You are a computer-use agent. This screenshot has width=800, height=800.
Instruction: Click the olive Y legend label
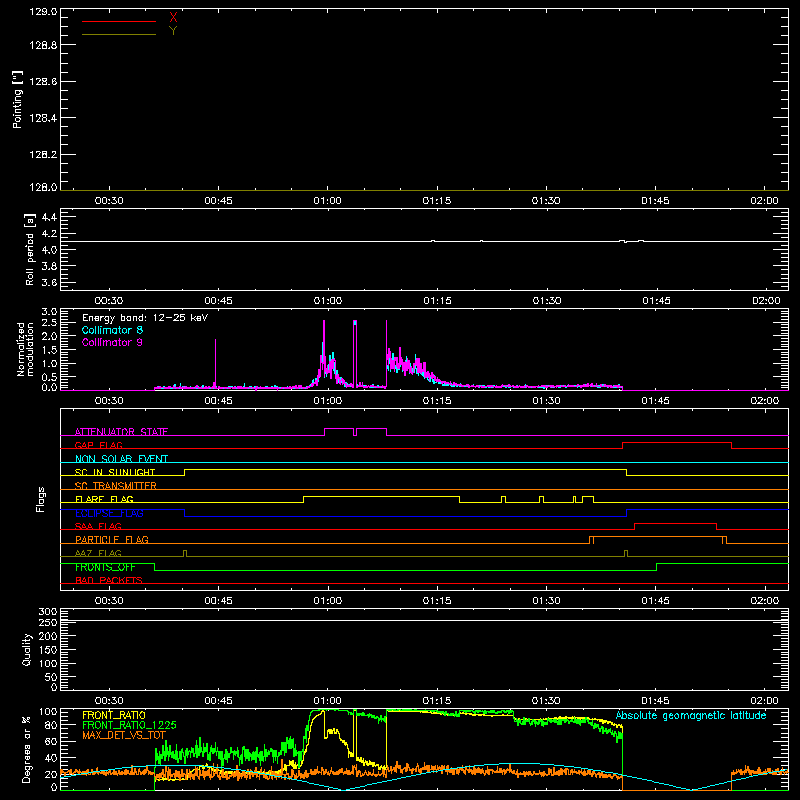[x=173, y=31]
